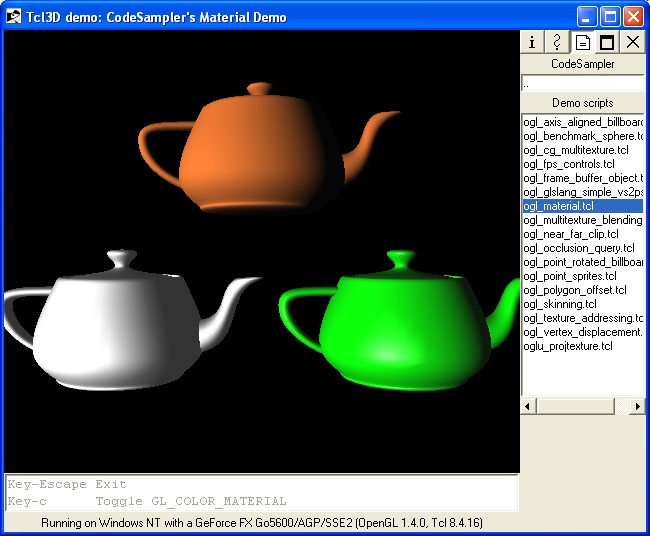Open ogl_multitexture_blending demo
The height and width of the screenshot is (536, 650).
click(583, 220)
